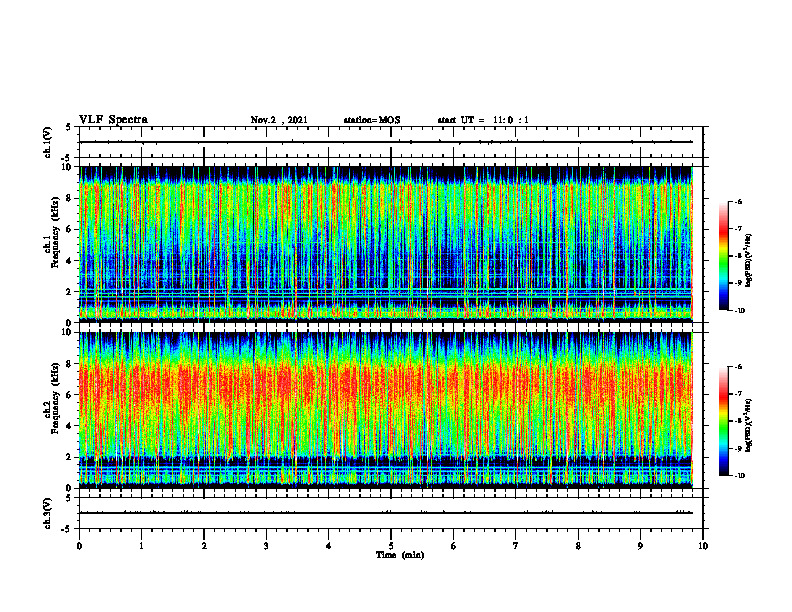Screen dimensions: 792x612
Task: Select the date text "Nov.2 , 2021"
Action: 279,120
